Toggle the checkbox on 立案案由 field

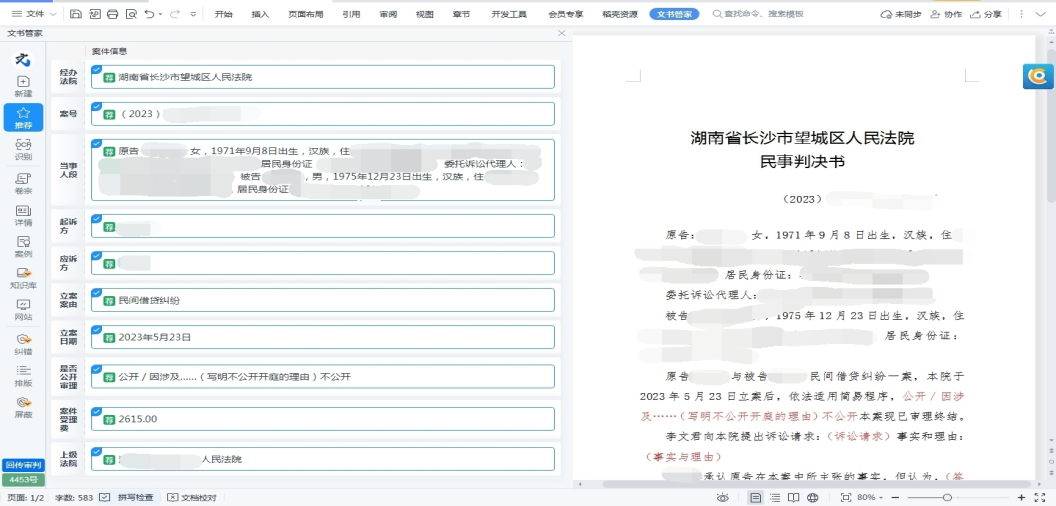pyautogui.click(x=96, y=292)
